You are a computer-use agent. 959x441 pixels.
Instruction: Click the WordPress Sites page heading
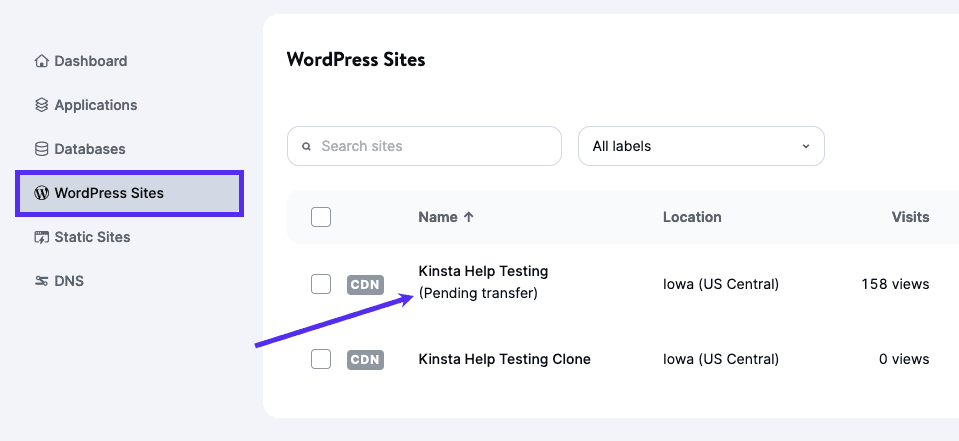pos(356,60)
